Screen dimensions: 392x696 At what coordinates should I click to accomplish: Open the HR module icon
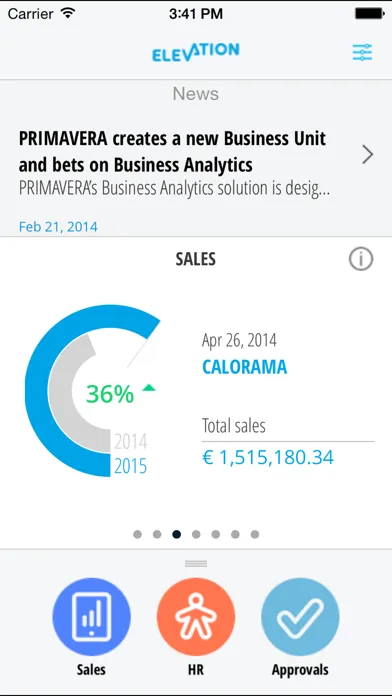tap(196, 617)
